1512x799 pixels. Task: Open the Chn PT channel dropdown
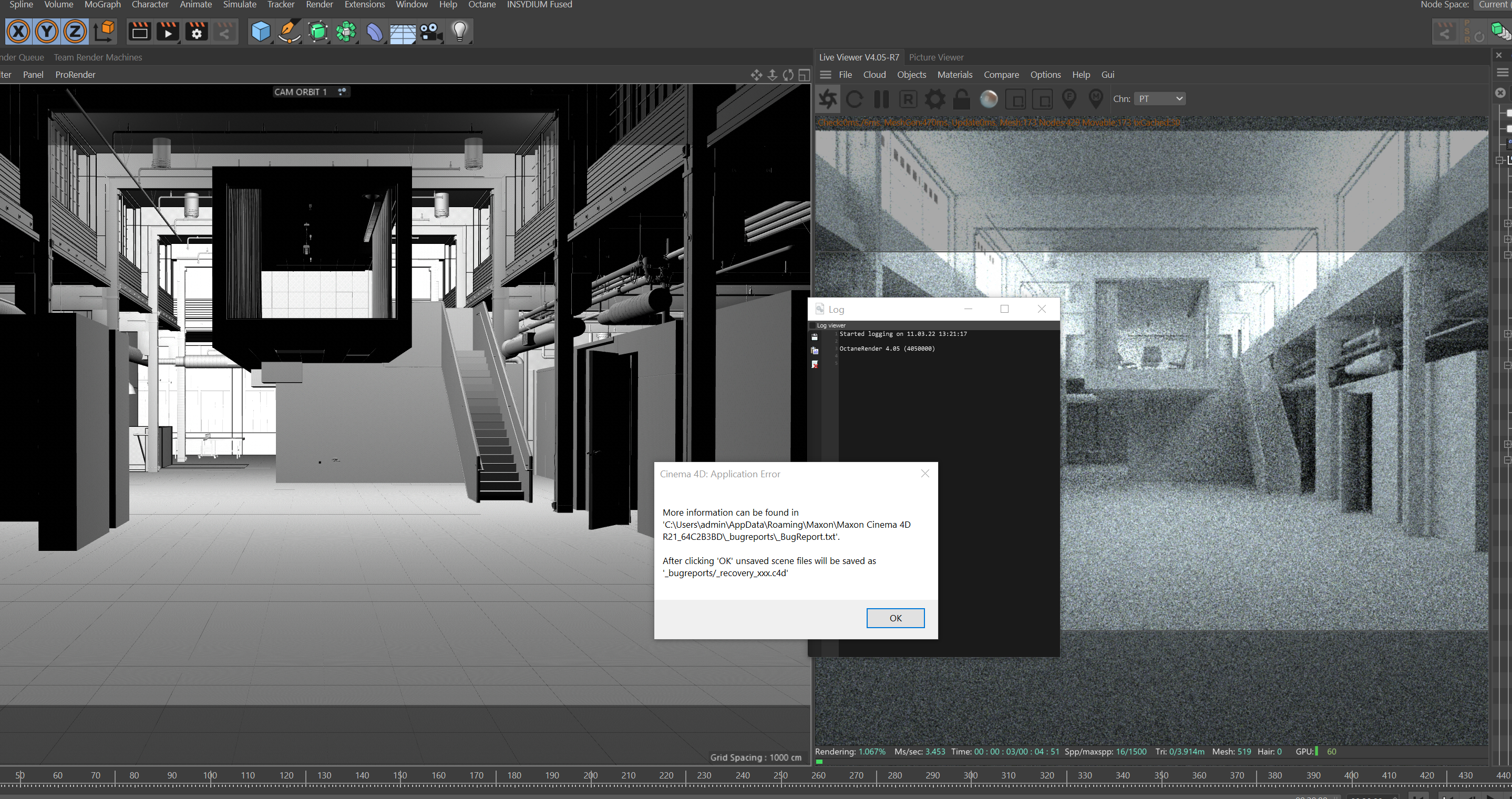pos(1160,99)
